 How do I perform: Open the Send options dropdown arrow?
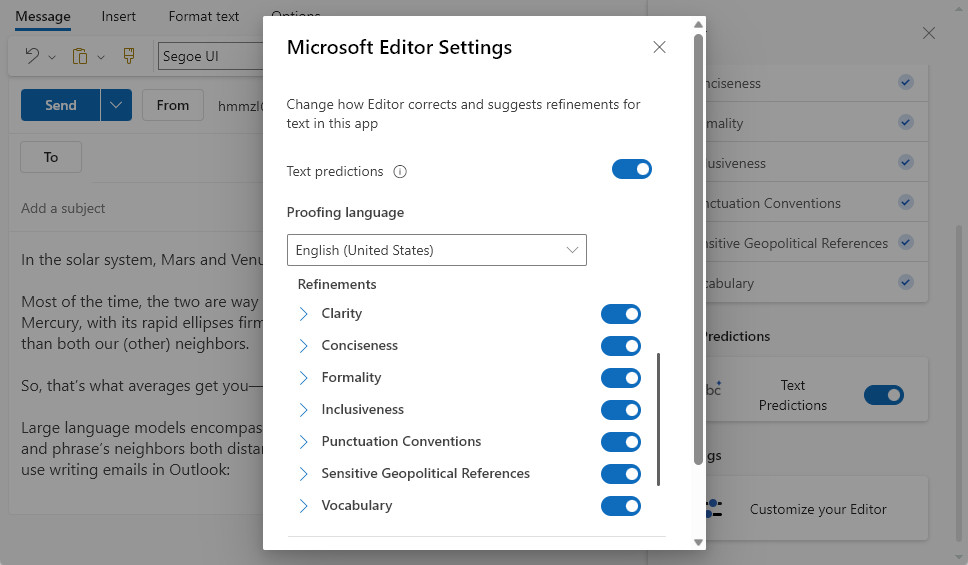(x=116, y=105)
